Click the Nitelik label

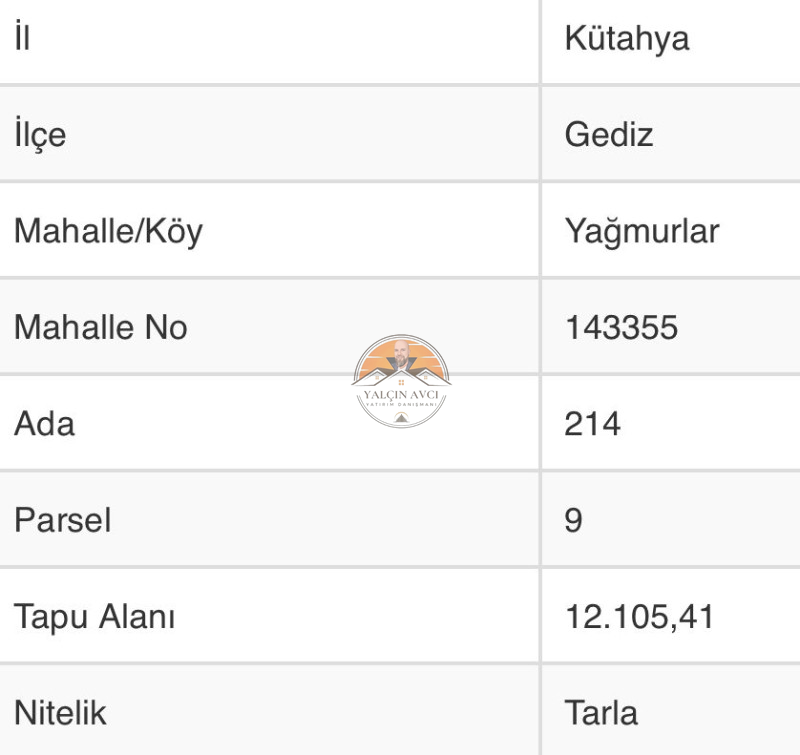(60, 713)
